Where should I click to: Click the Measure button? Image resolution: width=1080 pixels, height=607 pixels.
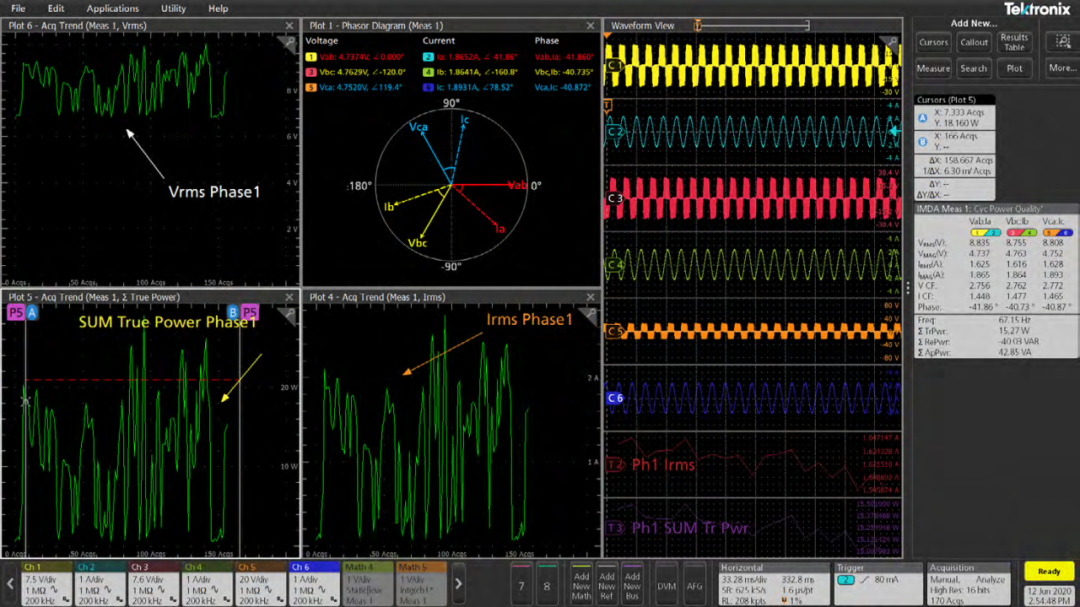coord(933,68)
